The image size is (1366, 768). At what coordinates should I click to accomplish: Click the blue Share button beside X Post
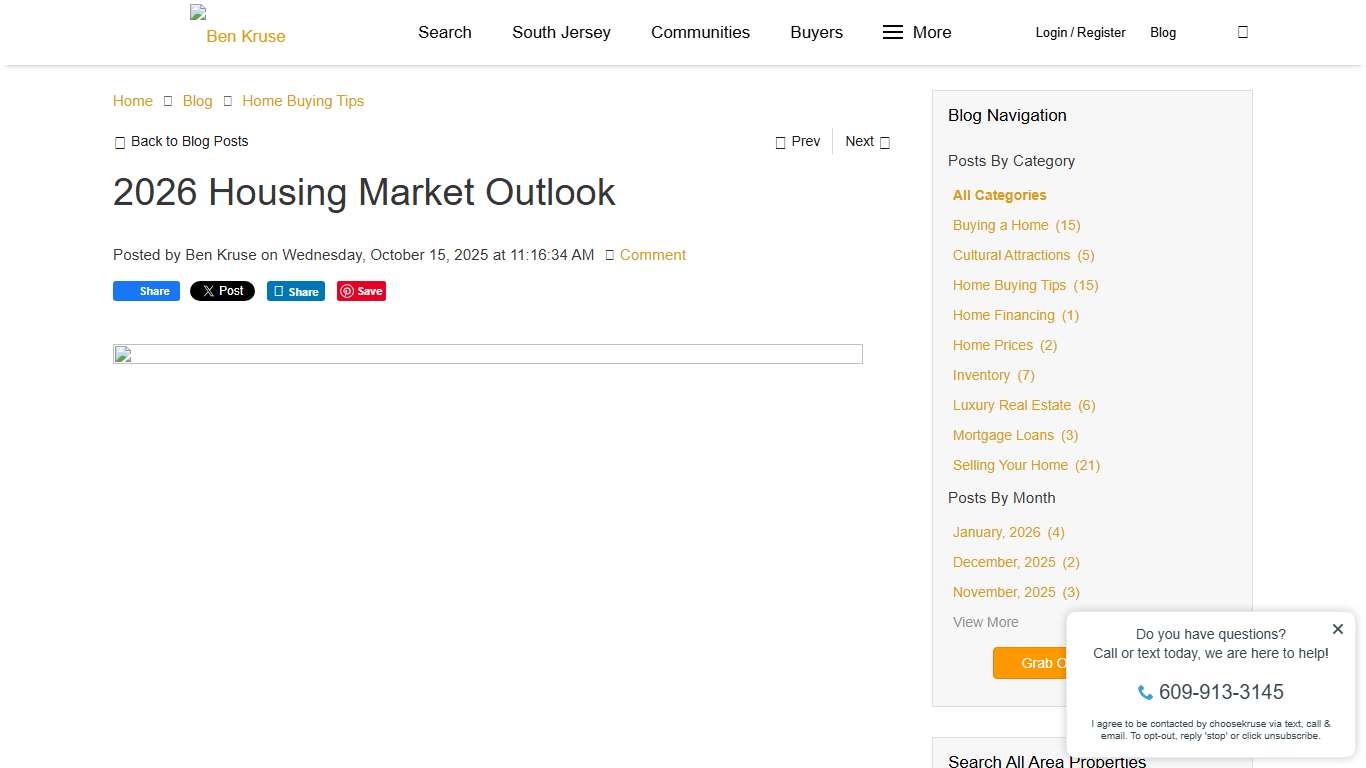click(x=296, y=291)
